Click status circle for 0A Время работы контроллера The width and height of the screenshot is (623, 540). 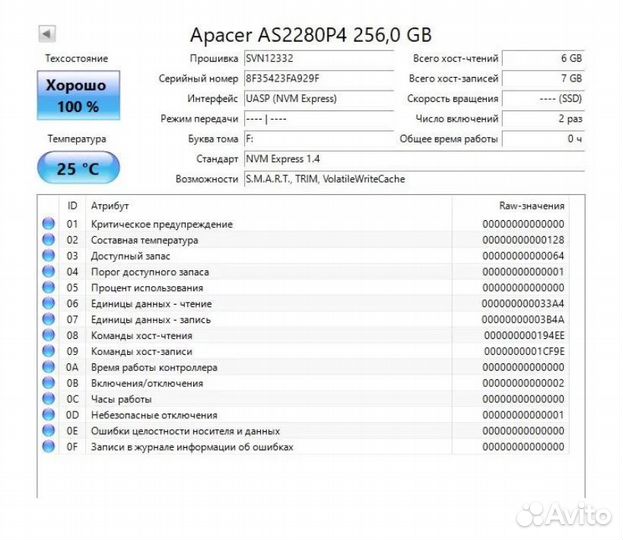pos(48,367)
